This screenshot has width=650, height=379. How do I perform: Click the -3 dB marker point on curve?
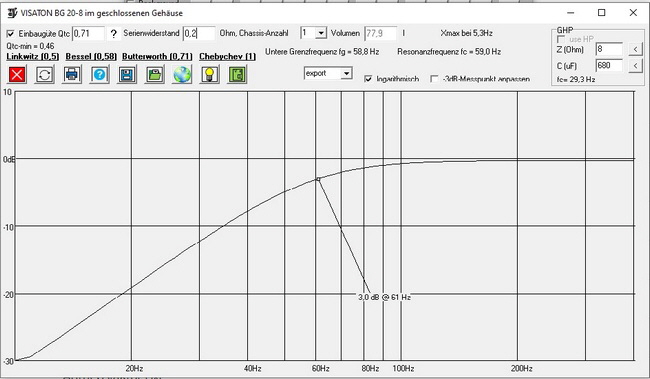[x=318, y=179]
